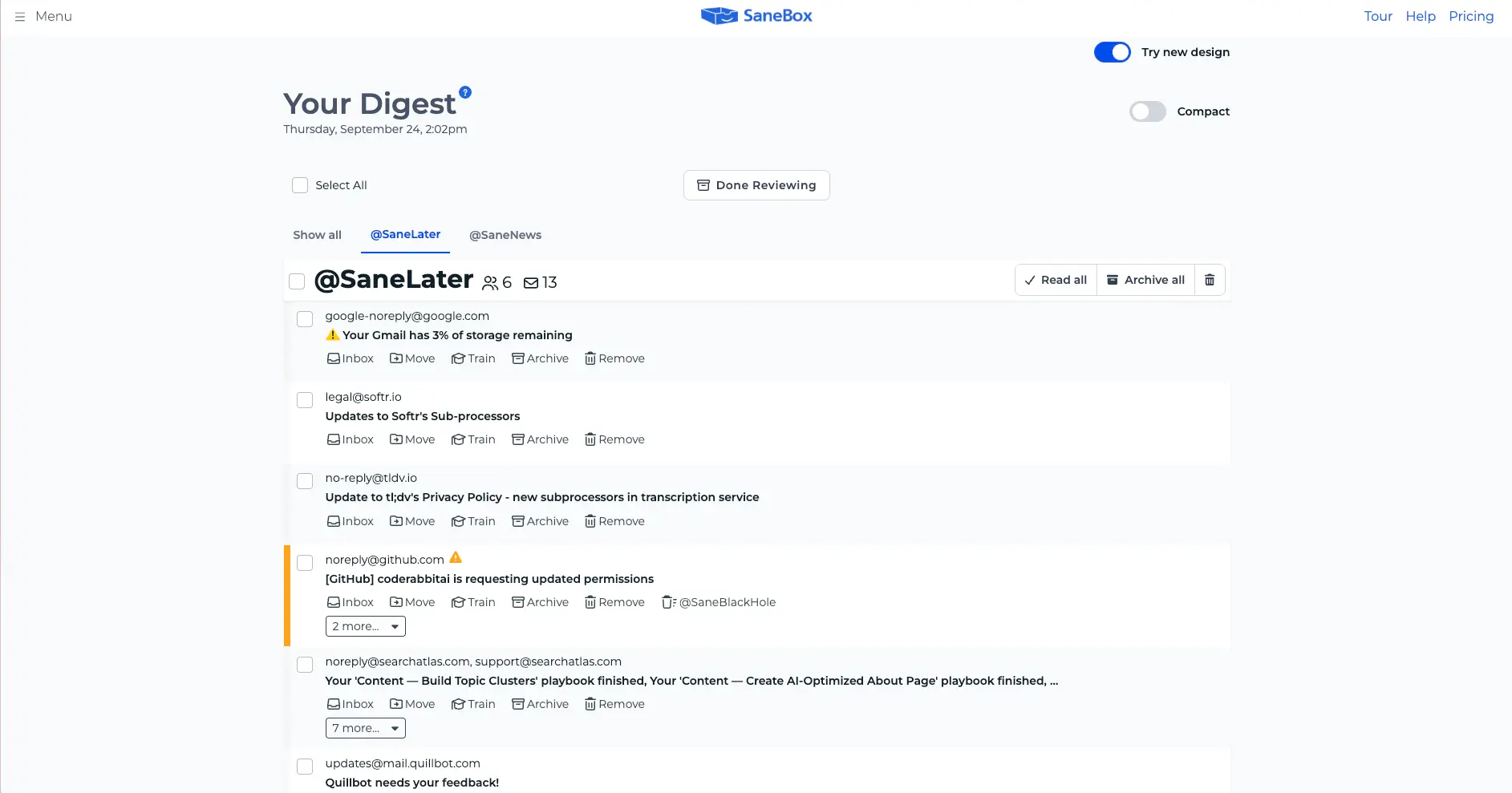
Task: Open the Help link
Action: [1421, 16]
